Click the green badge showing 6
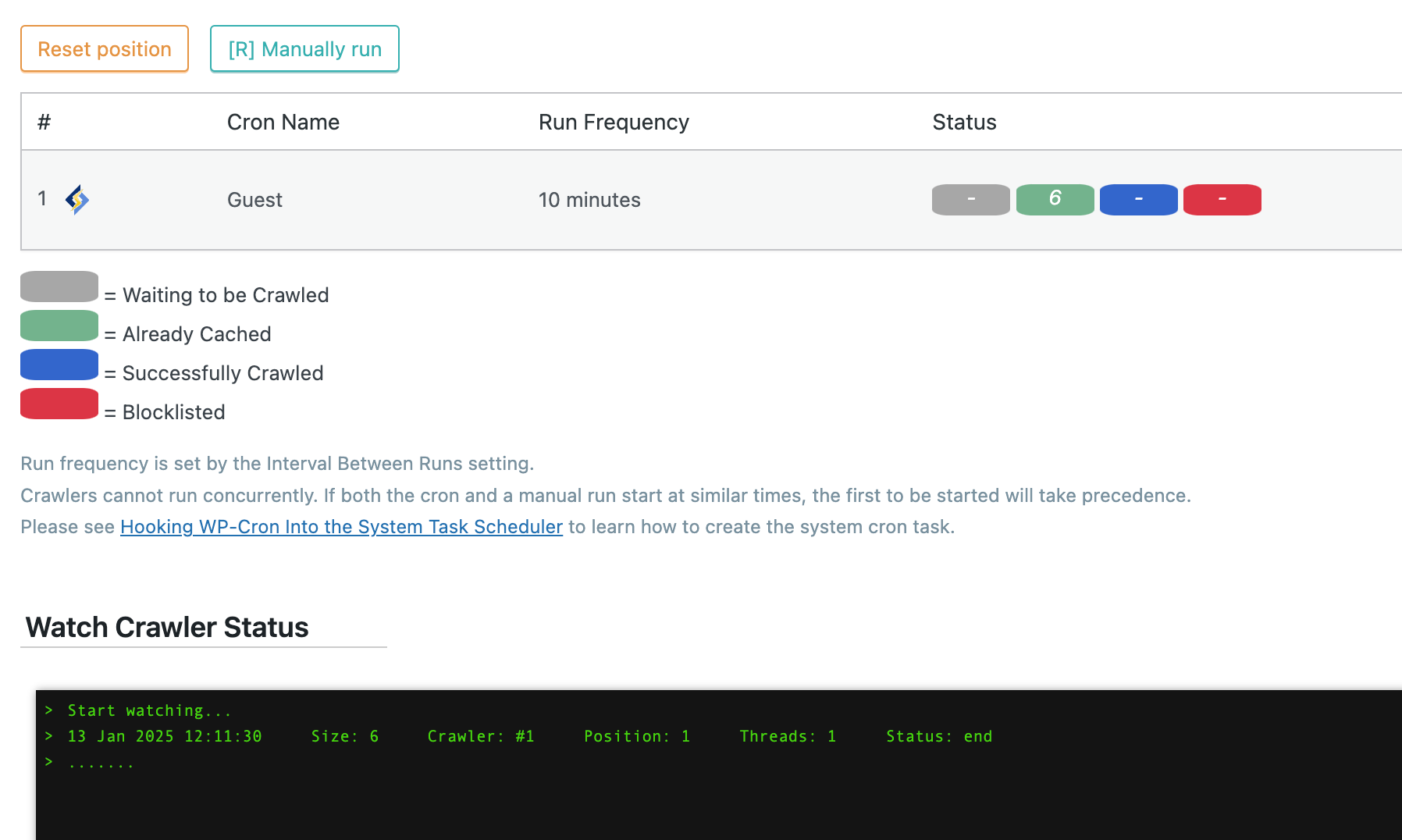This screenshot has width=1402, height=840. click(x=1055, y=200)
